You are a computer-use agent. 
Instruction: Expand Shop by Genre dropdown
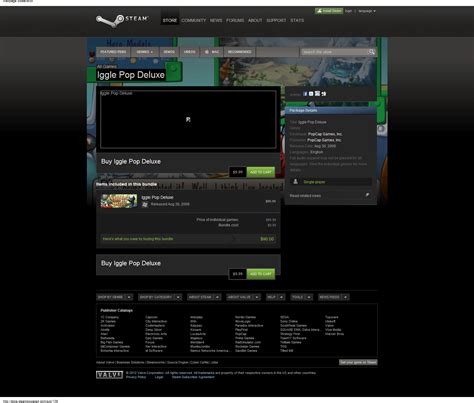pos(115,297)
